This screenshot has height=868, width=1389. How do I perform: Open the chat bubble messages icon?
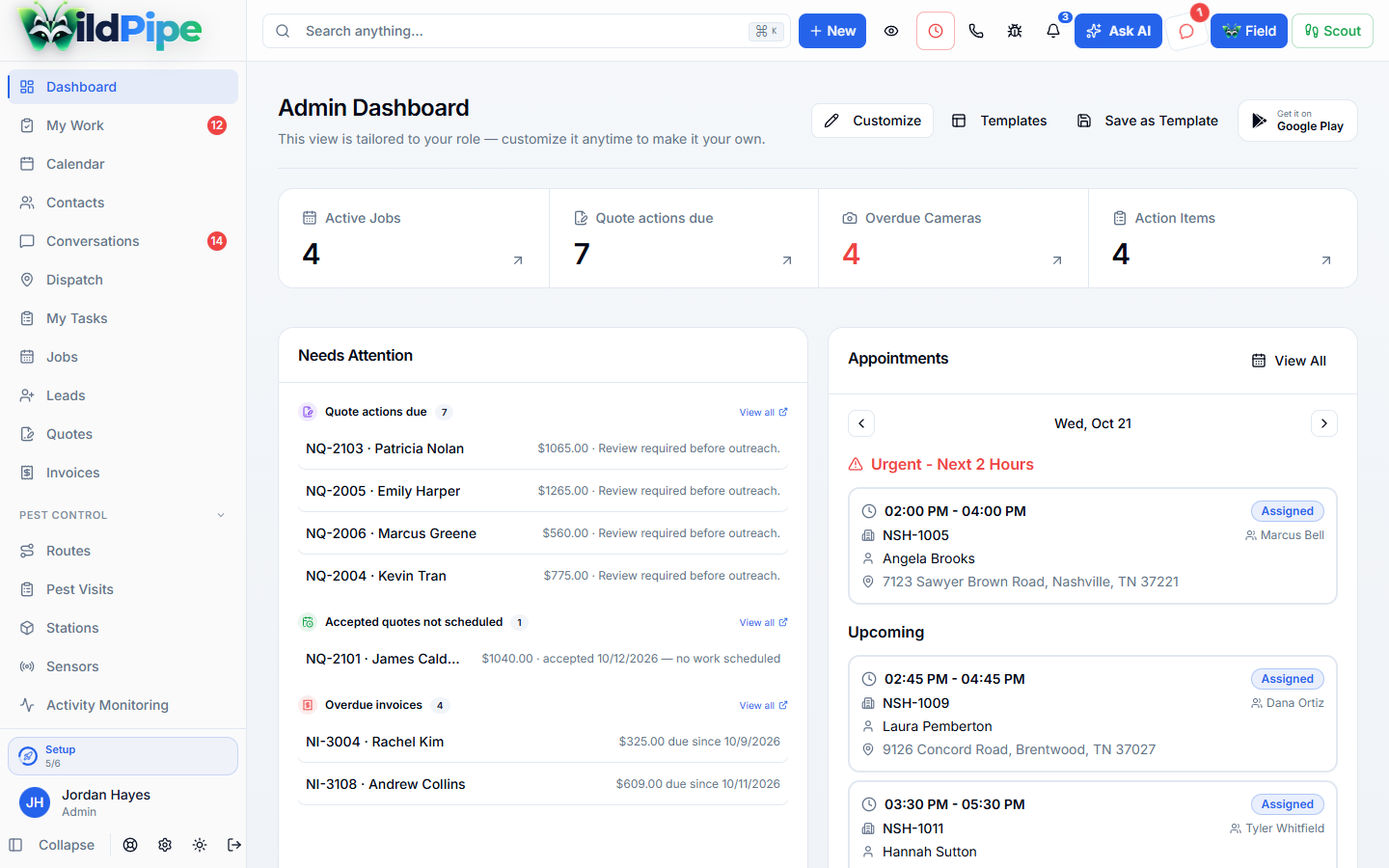[x=1186, y=31]
